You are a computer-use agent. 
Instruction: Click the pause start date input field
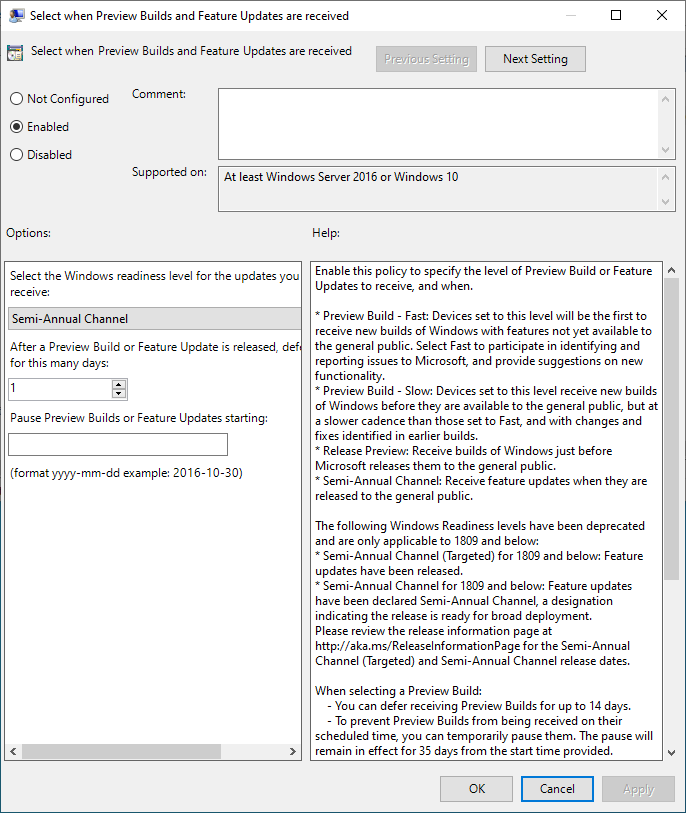[x=118, y=445]
